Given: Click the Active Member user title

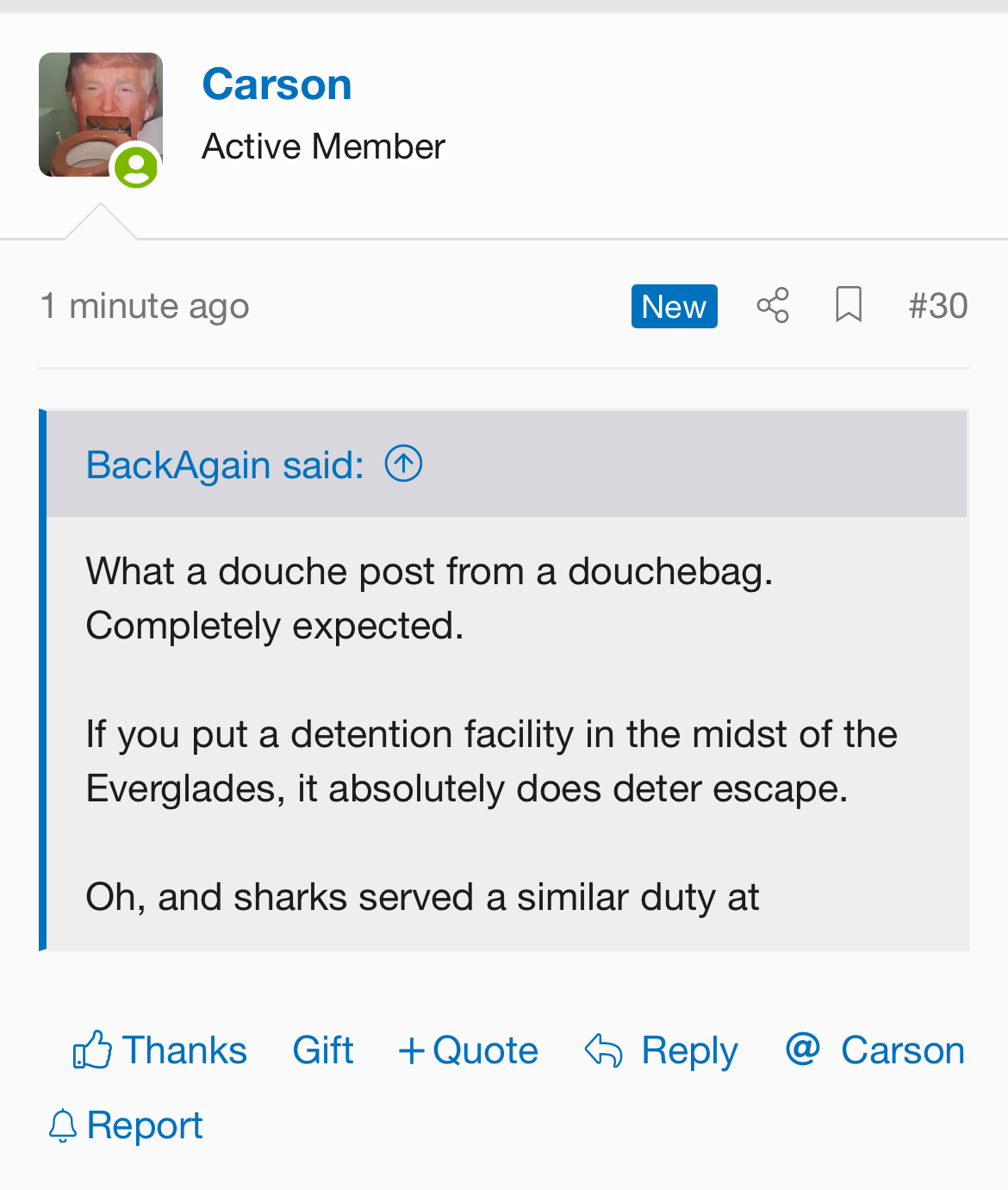Looking at the screenshot, I should [x=323, y=146].
